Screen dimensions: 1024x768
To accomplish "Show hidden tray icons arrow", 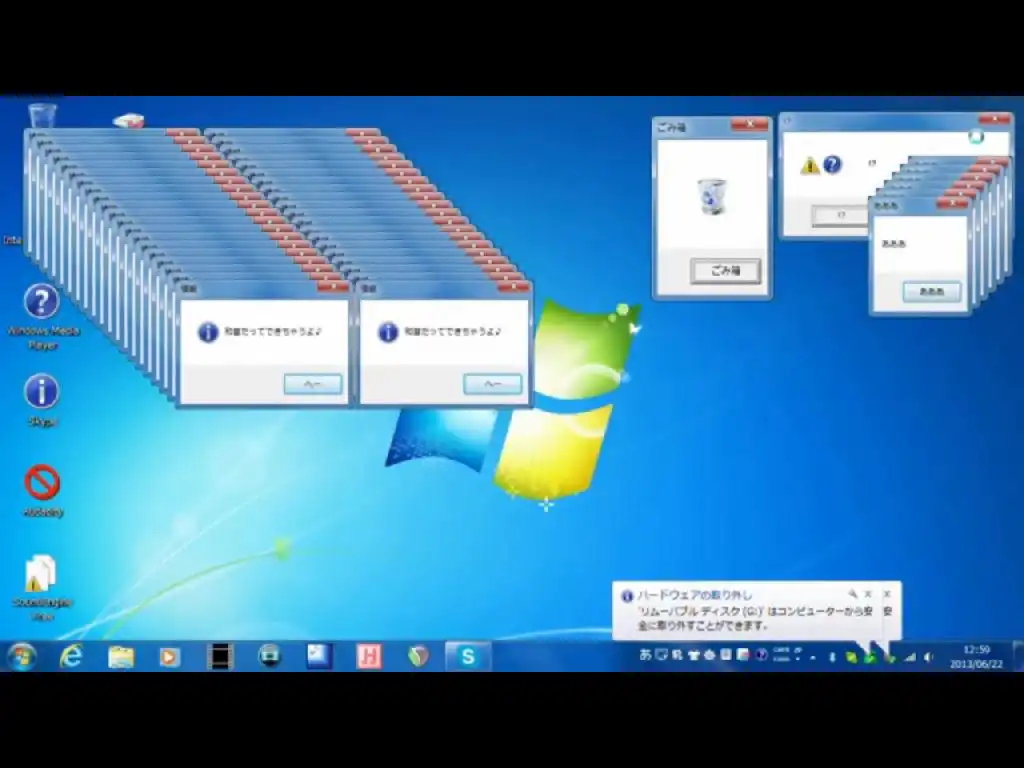I will tap(813, 658).
